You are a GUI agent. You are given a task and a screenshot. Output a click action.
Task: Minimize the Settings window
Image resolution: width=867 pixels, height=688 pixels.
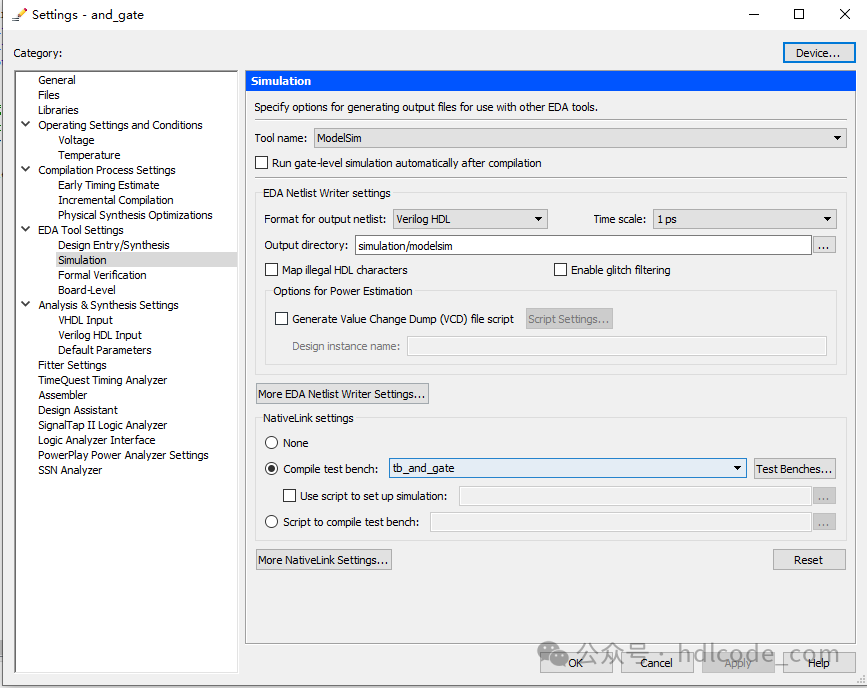754,14
